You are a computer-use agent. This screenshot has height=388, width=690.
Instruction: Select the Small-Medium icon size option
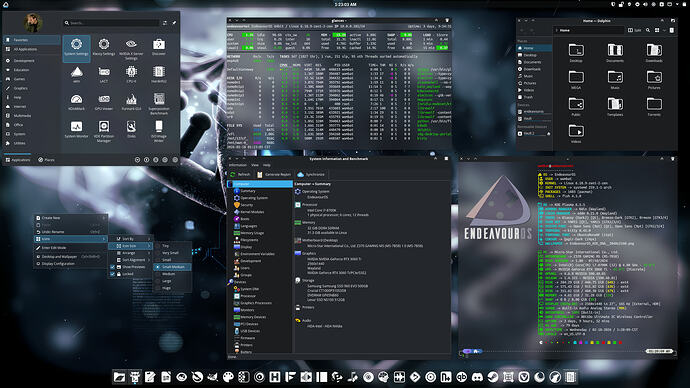pos(172,267)
